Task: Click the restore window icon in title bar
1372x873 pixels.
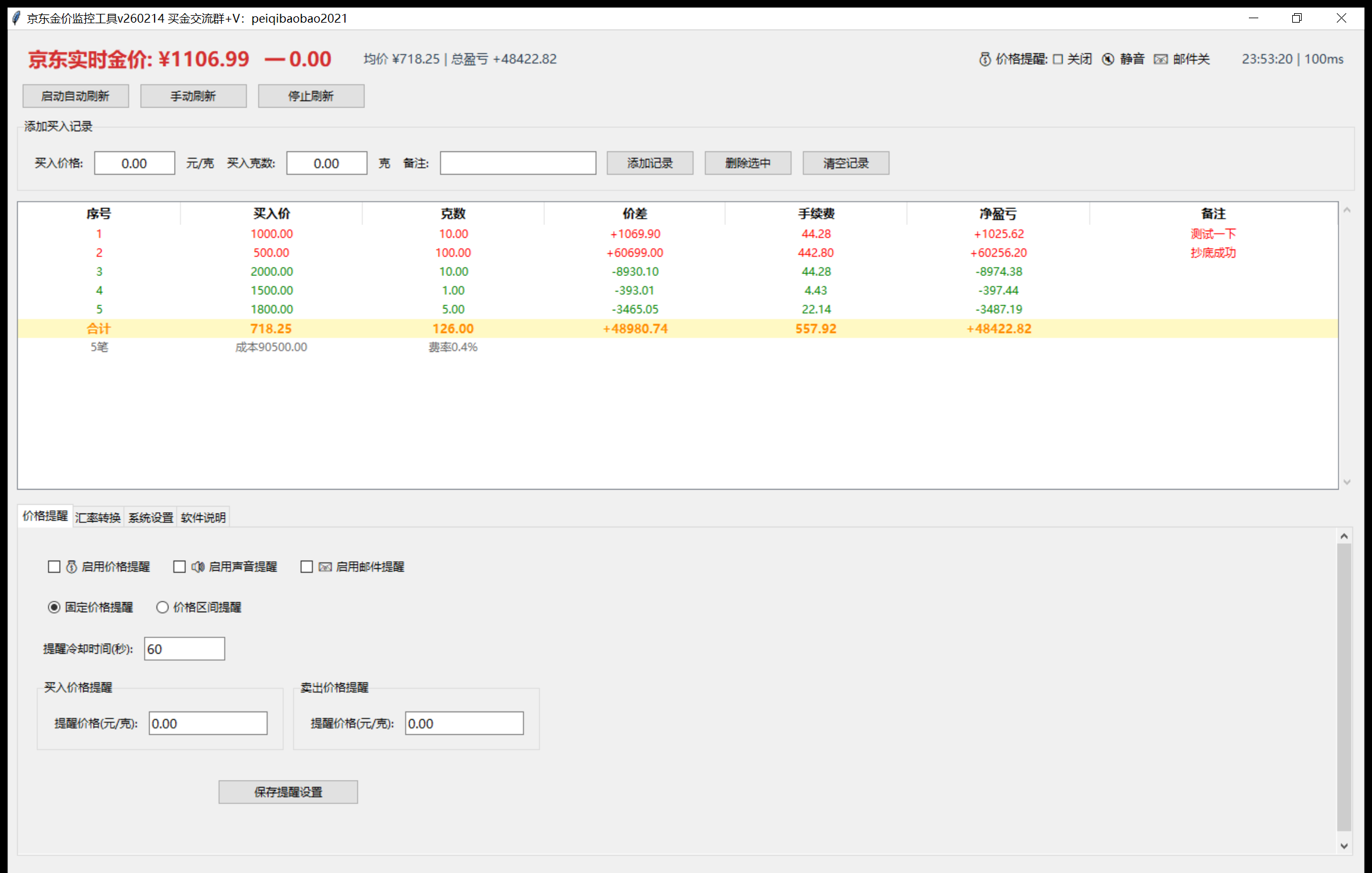Action: click(x=1297, y=18)
